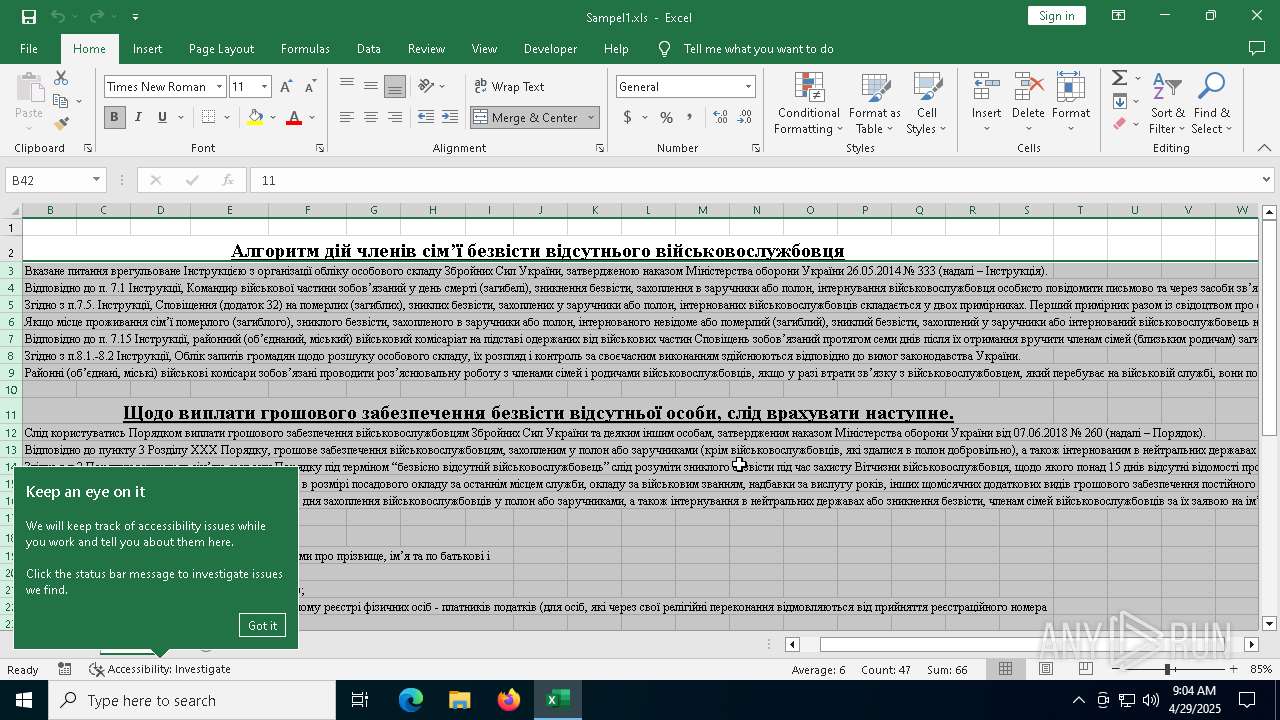The image size is (1280, 720).
Task: Click the Save icon in the title bar
Action: point(29,16)
